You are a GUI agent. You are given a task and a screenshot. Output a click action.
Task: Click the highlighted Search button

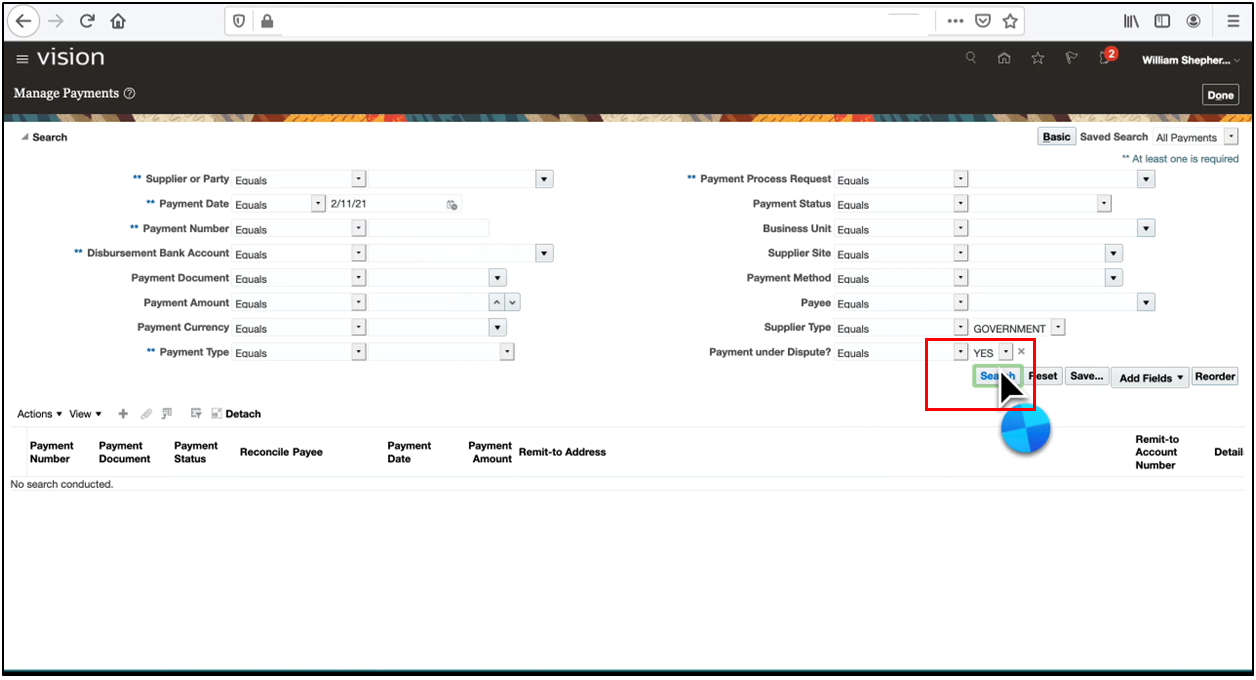[x=997, y=376]
